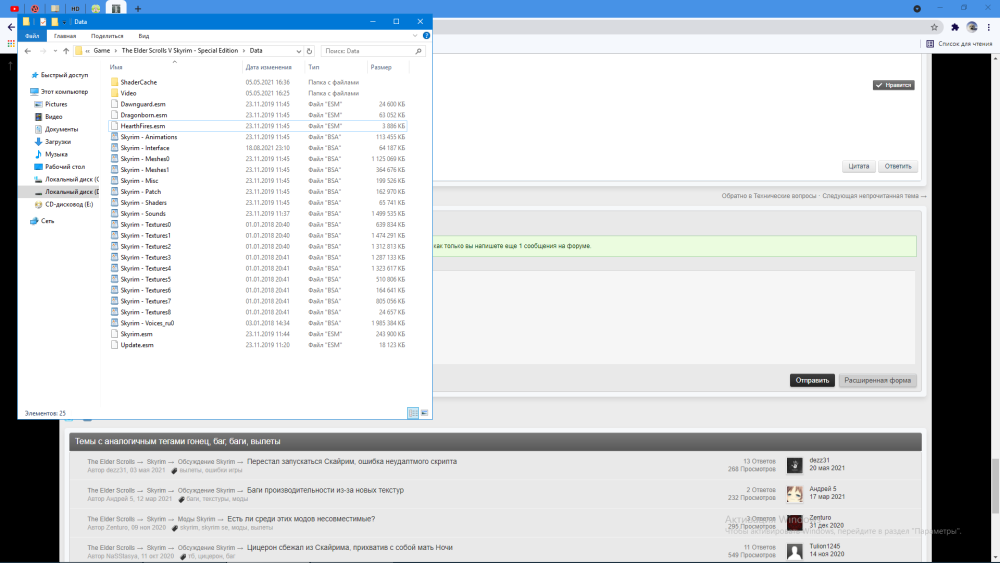The width and height of the screenshot is (1000, 563).
Task: Expand the Quick Access Toolbar dropdown arrow
Action: coord(64,22)
